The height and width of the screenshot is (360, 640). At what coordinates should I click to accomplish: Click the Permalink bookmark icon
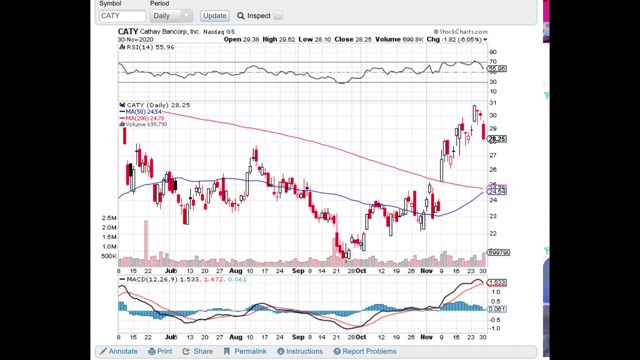(227, 351)
